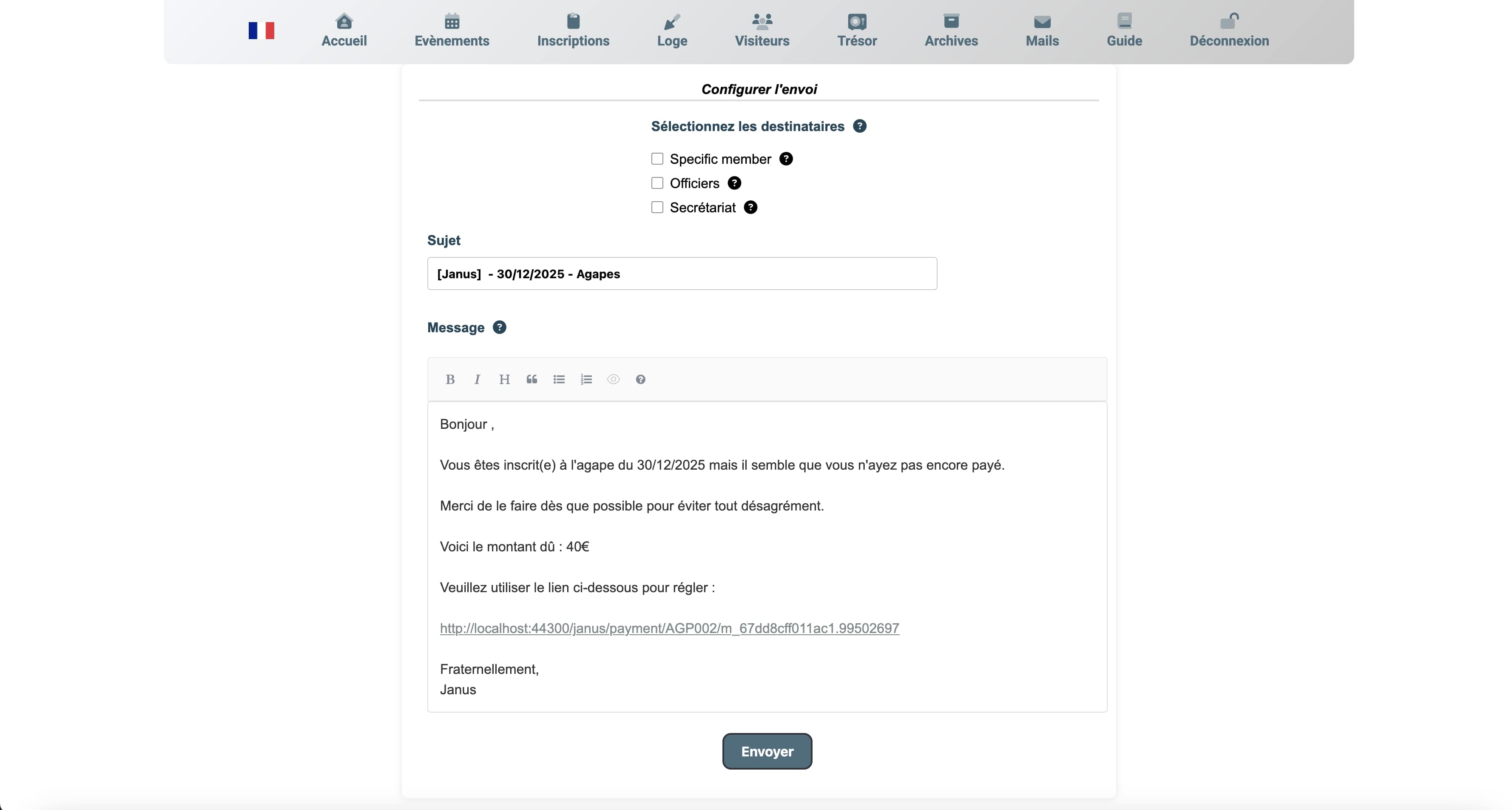Show help for Sélectionnez les destinataires

coord(859,126)
